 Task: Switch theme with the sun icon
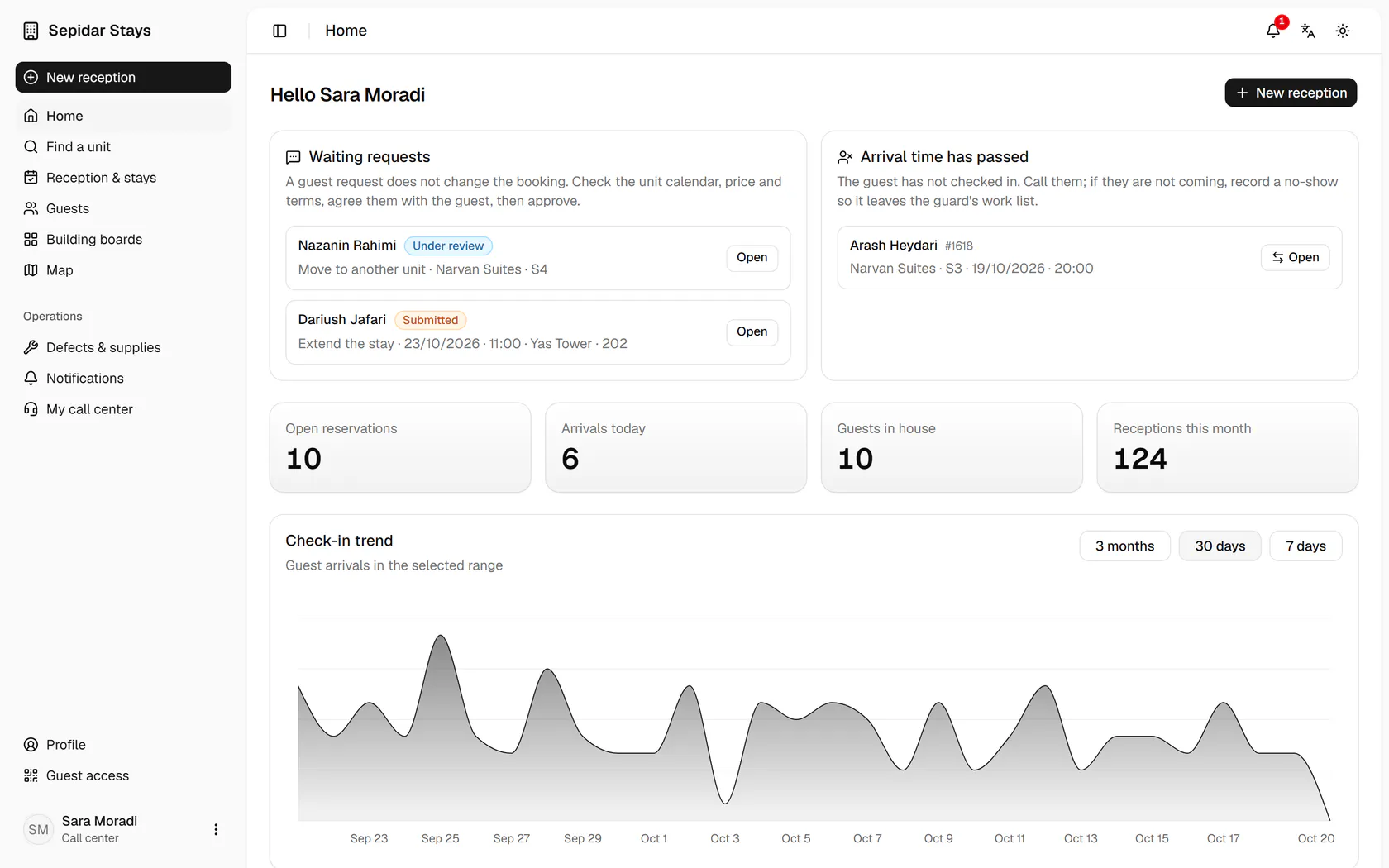(x=1343, y=31)
